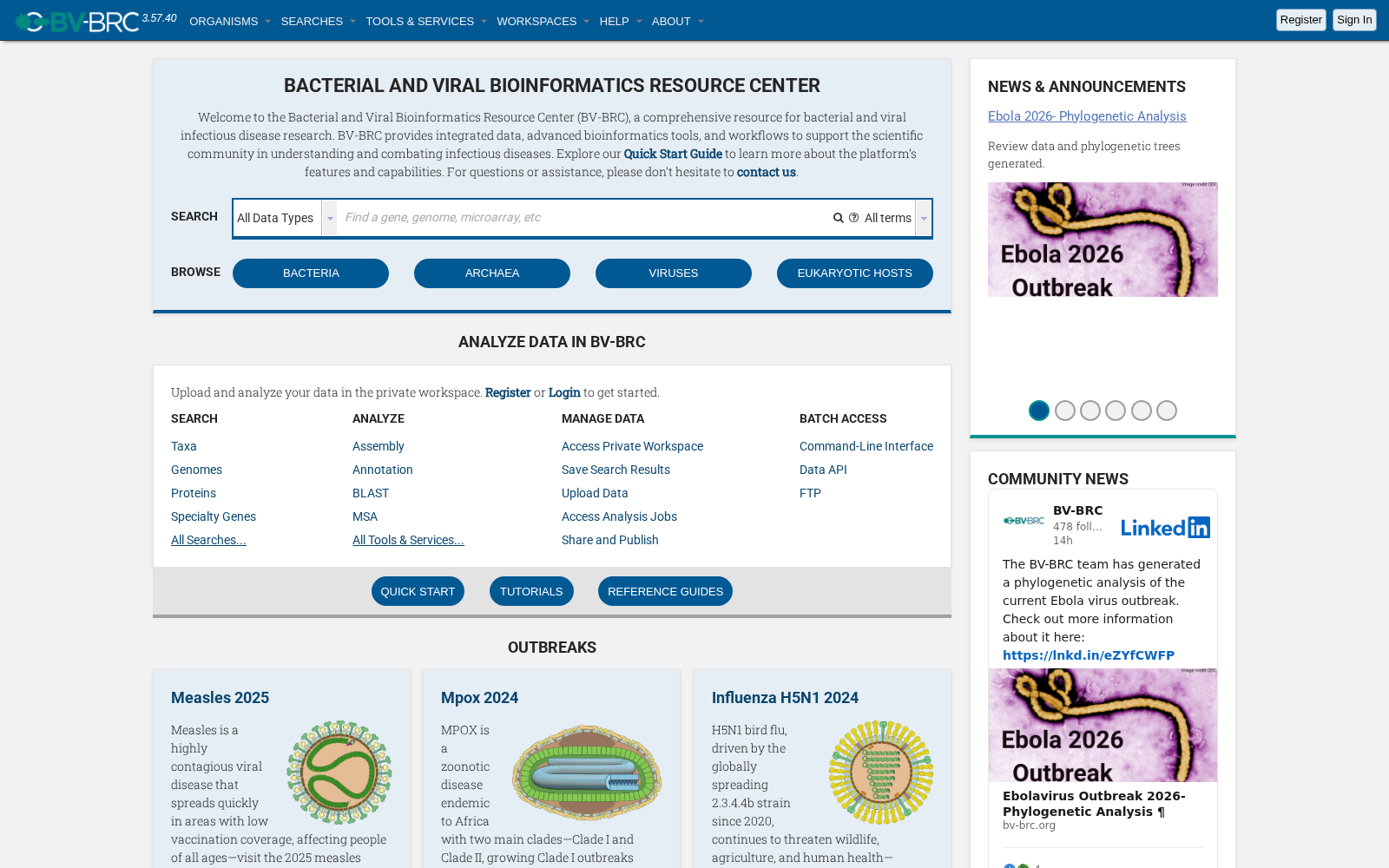Screen dimensions: 1389x868
Task: Open Save Search Results link
Action: [616, 470]
